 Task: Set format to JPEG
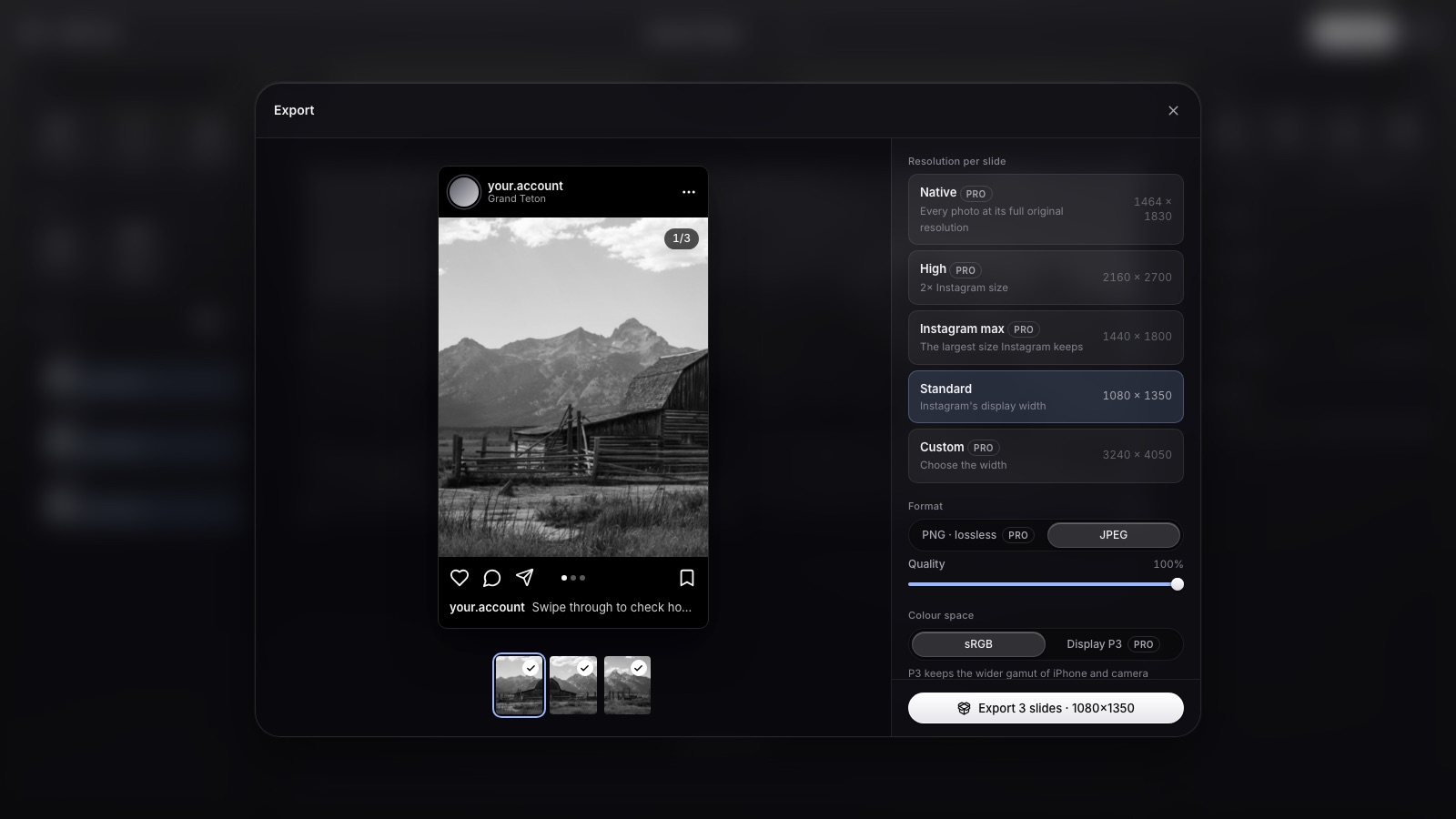click(x=1114, y=535)
